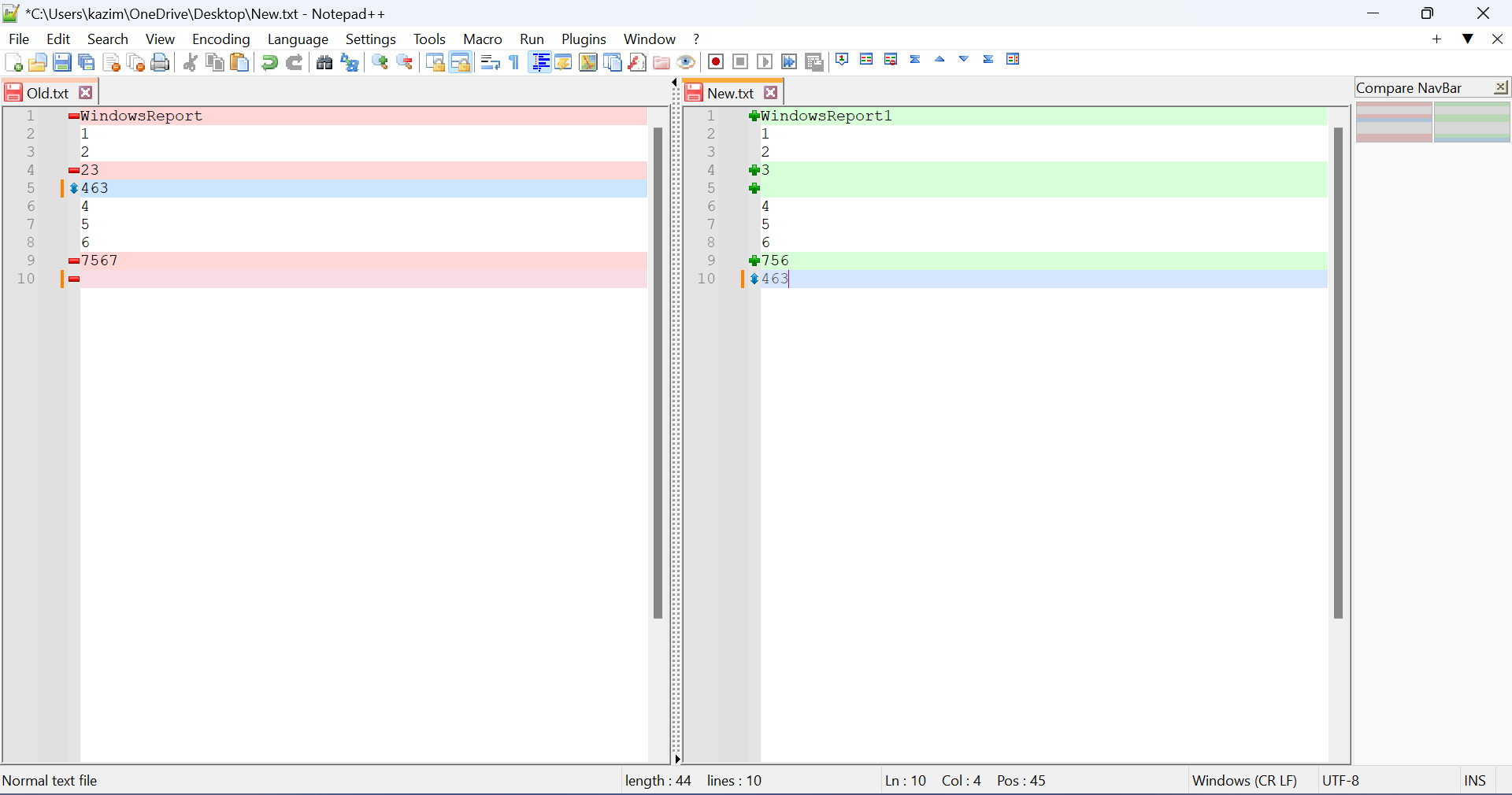This screenshot has width=1512, height=795.
Task: Click the Close All documents icon
Action: point(136,62)
